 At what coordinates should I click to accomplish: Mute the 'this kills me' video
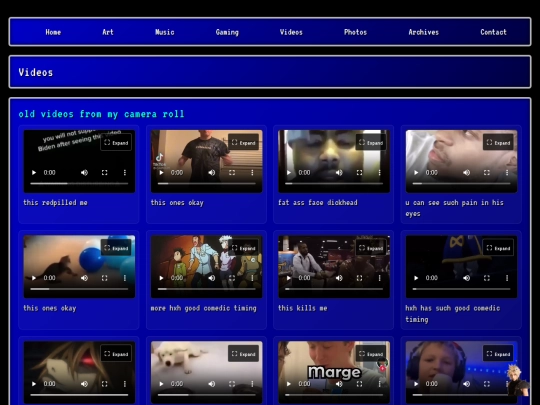pyautogui.click(x=339, y=278)
